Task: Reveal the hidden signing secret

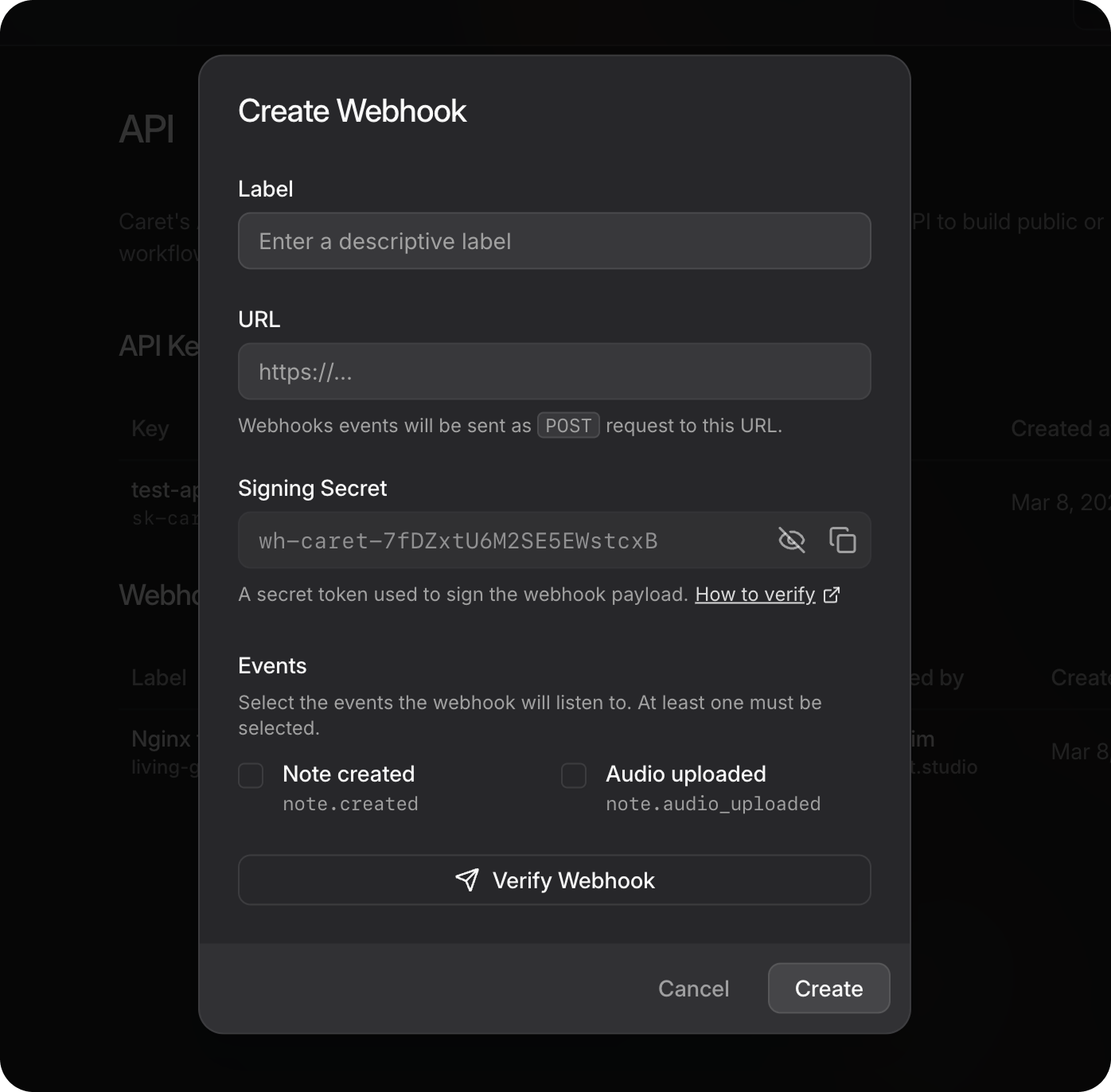Action: tap(792, 540)
